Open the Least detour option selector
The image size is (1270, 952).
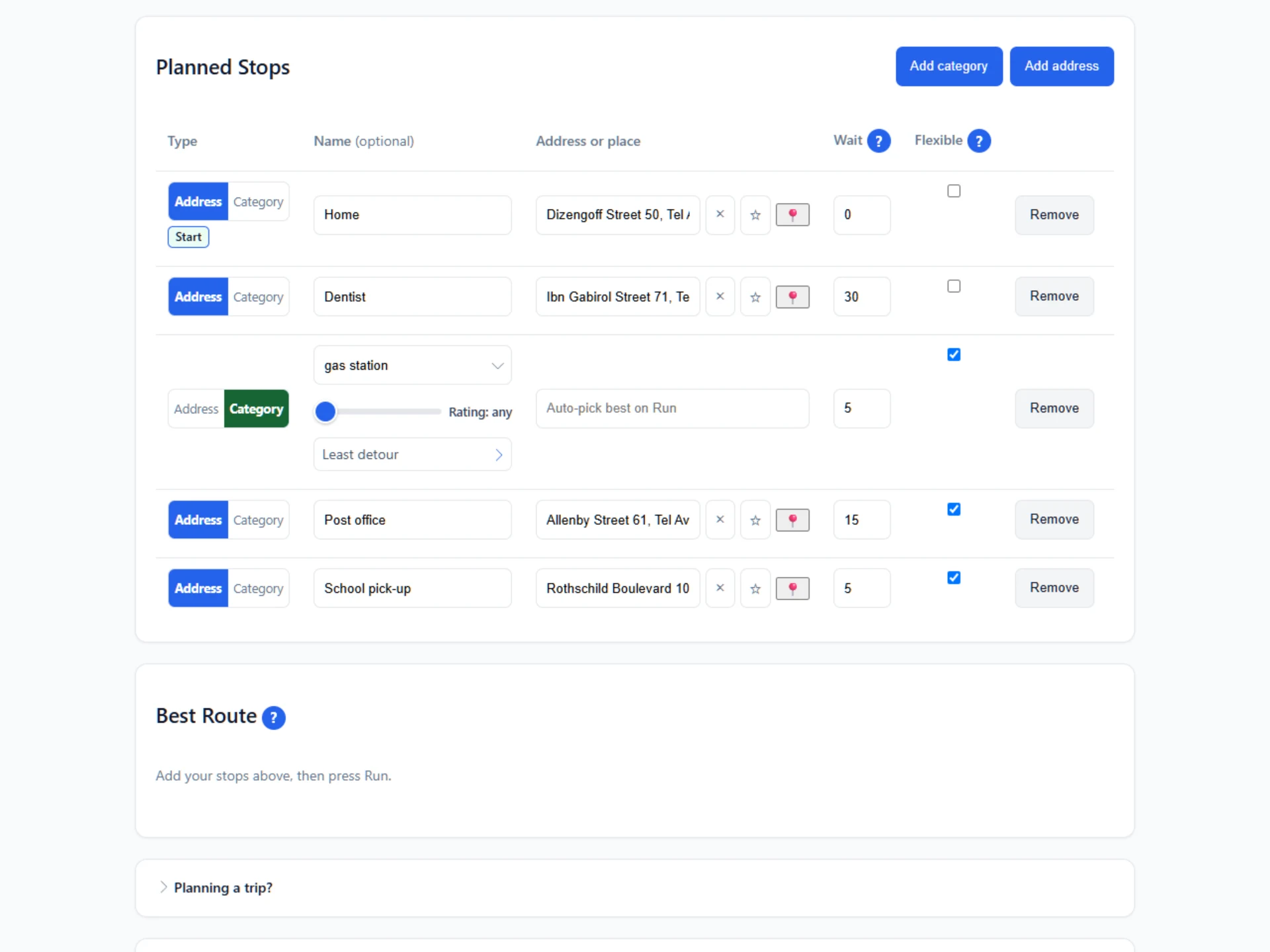click(x=412, y=455)
